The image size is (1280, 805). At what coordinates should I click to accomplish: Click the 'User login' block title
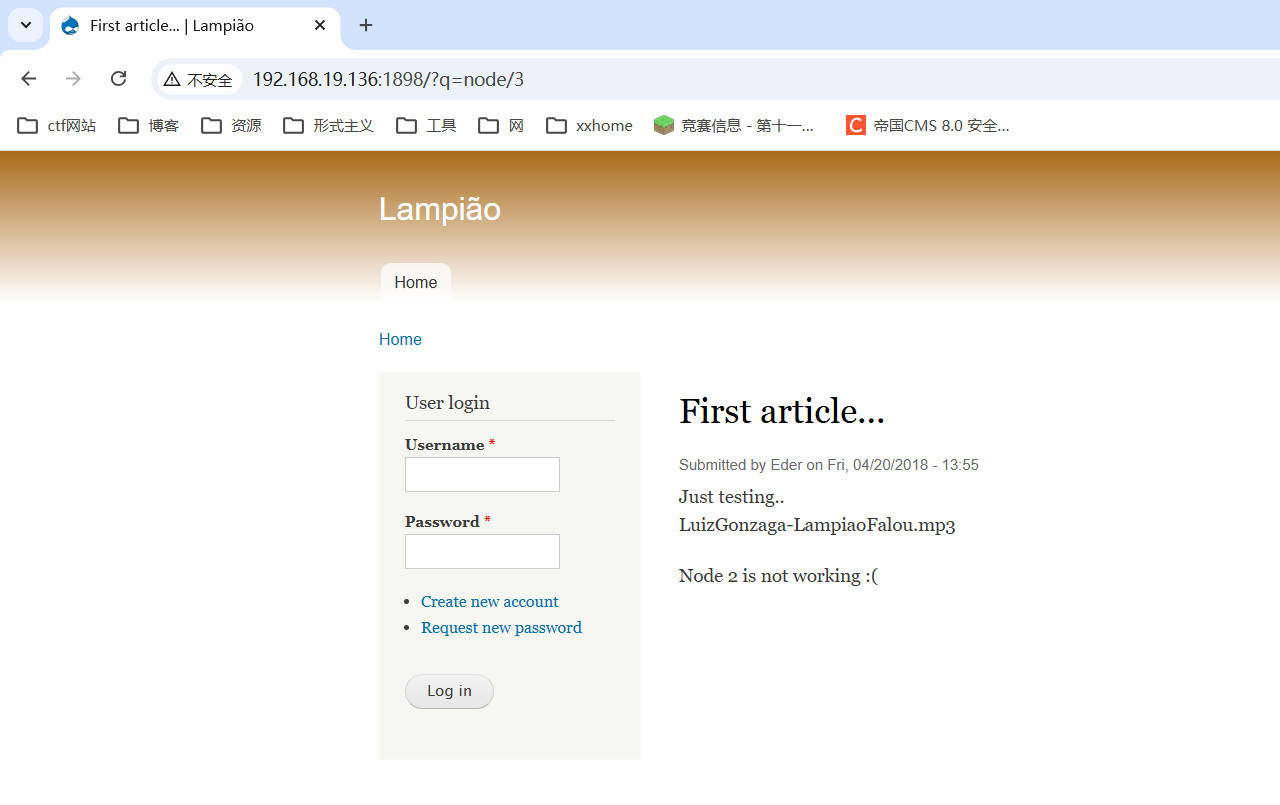coord(447,403)
